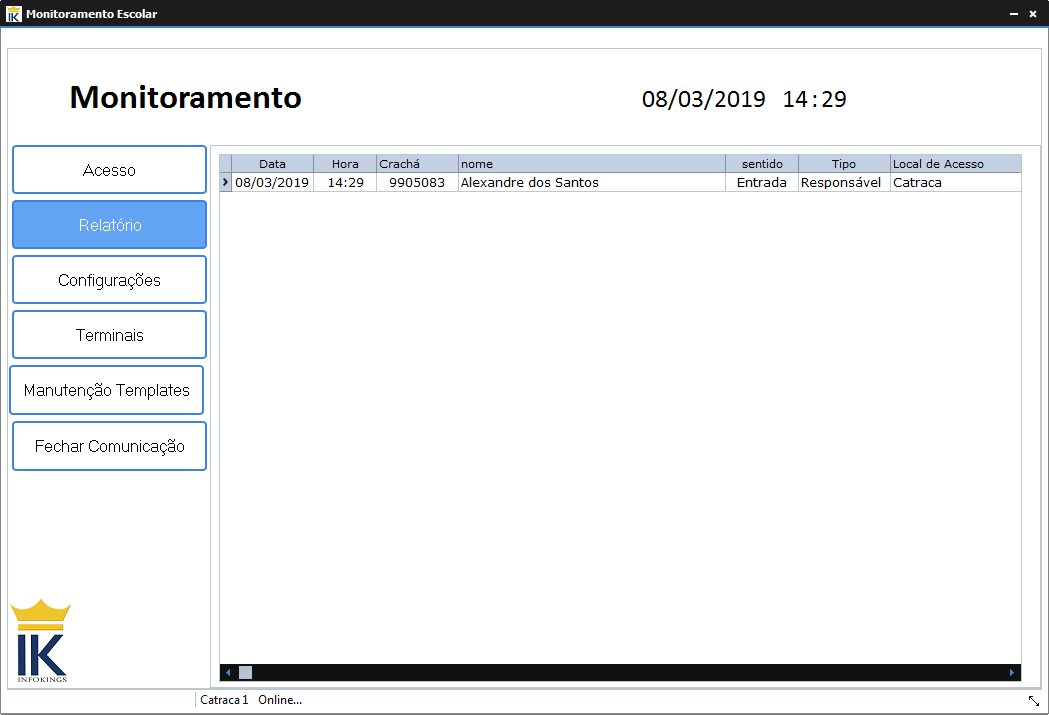Click the right arrow of horizontal scrollbar
The width and height of the screenshot is (1049, 715).
click(1013, 672)
